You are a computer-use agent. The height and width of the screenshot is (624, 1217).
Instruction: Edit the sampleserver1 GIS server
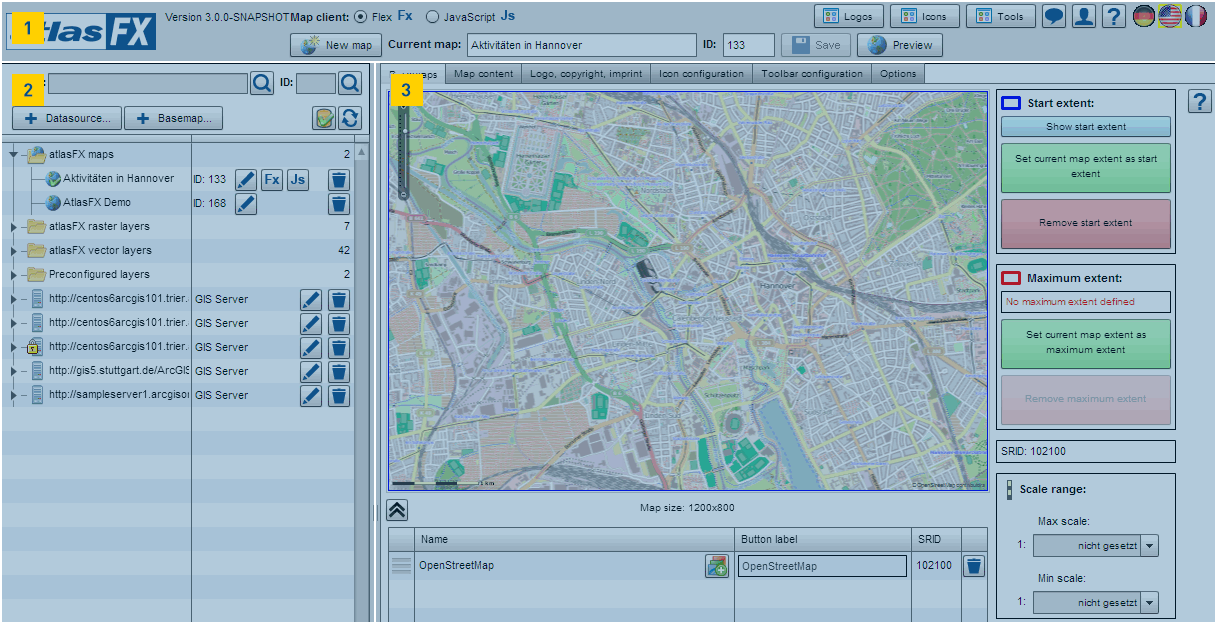tap(312, 395)
